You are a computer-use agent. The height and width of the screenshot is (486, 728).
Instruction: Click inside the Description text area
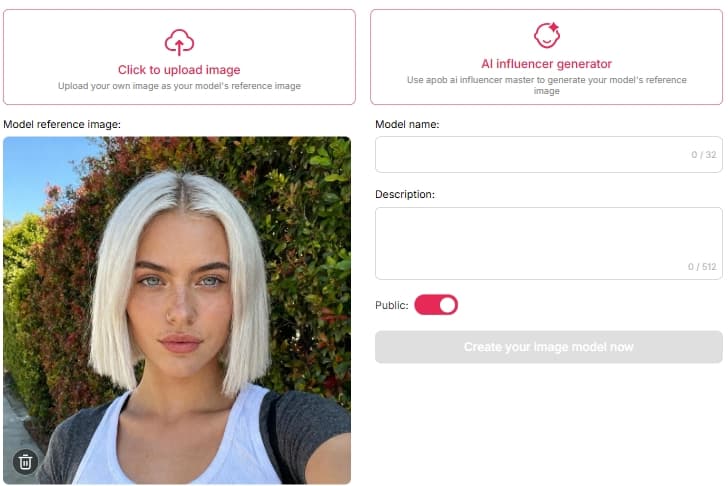click(x=549, y=243)
